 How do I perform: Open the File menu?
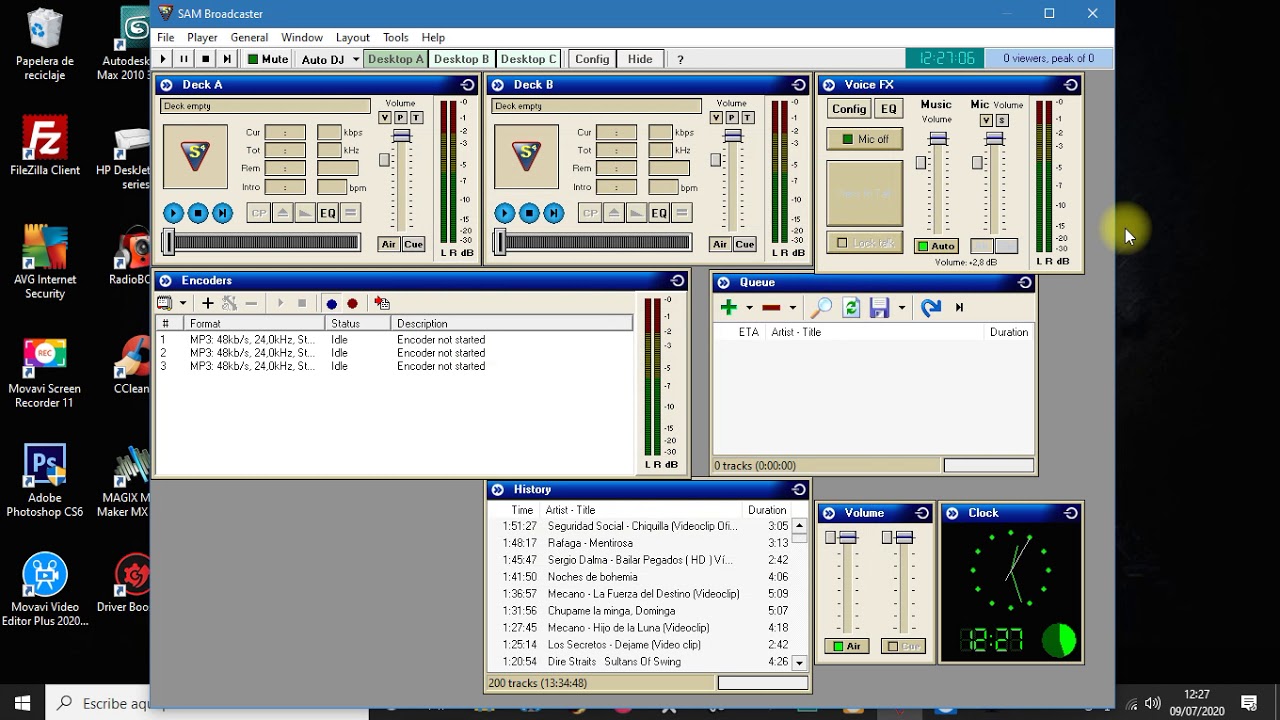166,38
